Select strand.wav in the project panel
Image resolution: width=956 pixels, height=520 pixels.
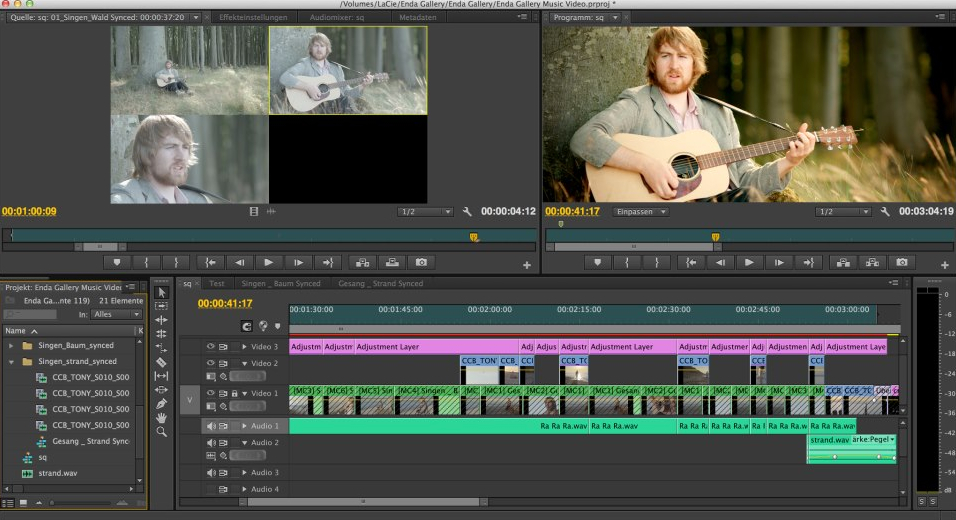[x=56, y=473]
